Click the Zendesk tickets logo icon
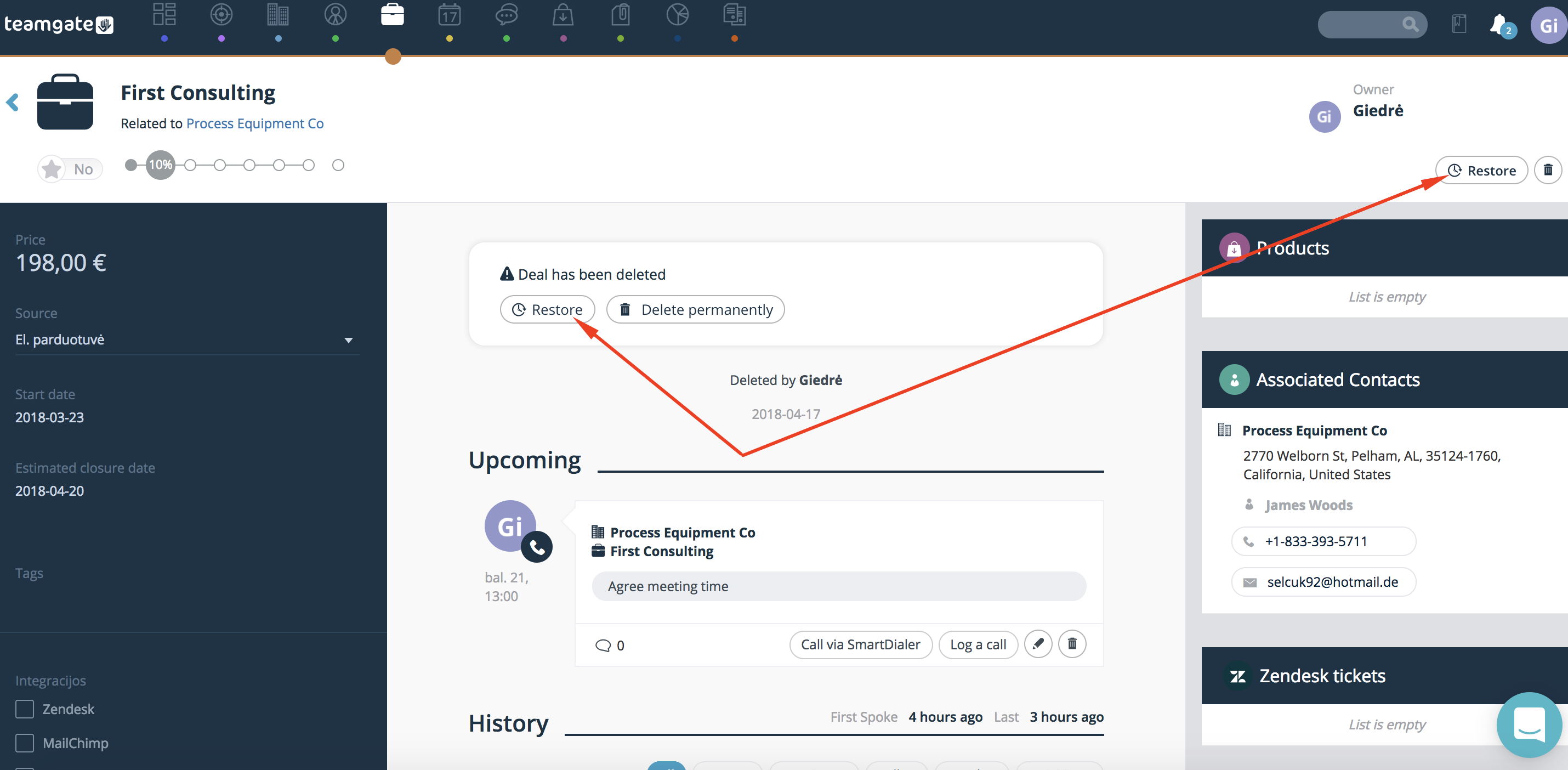Image resolution: width=1568 pixels, height=770 pixels. point(1238,676)
